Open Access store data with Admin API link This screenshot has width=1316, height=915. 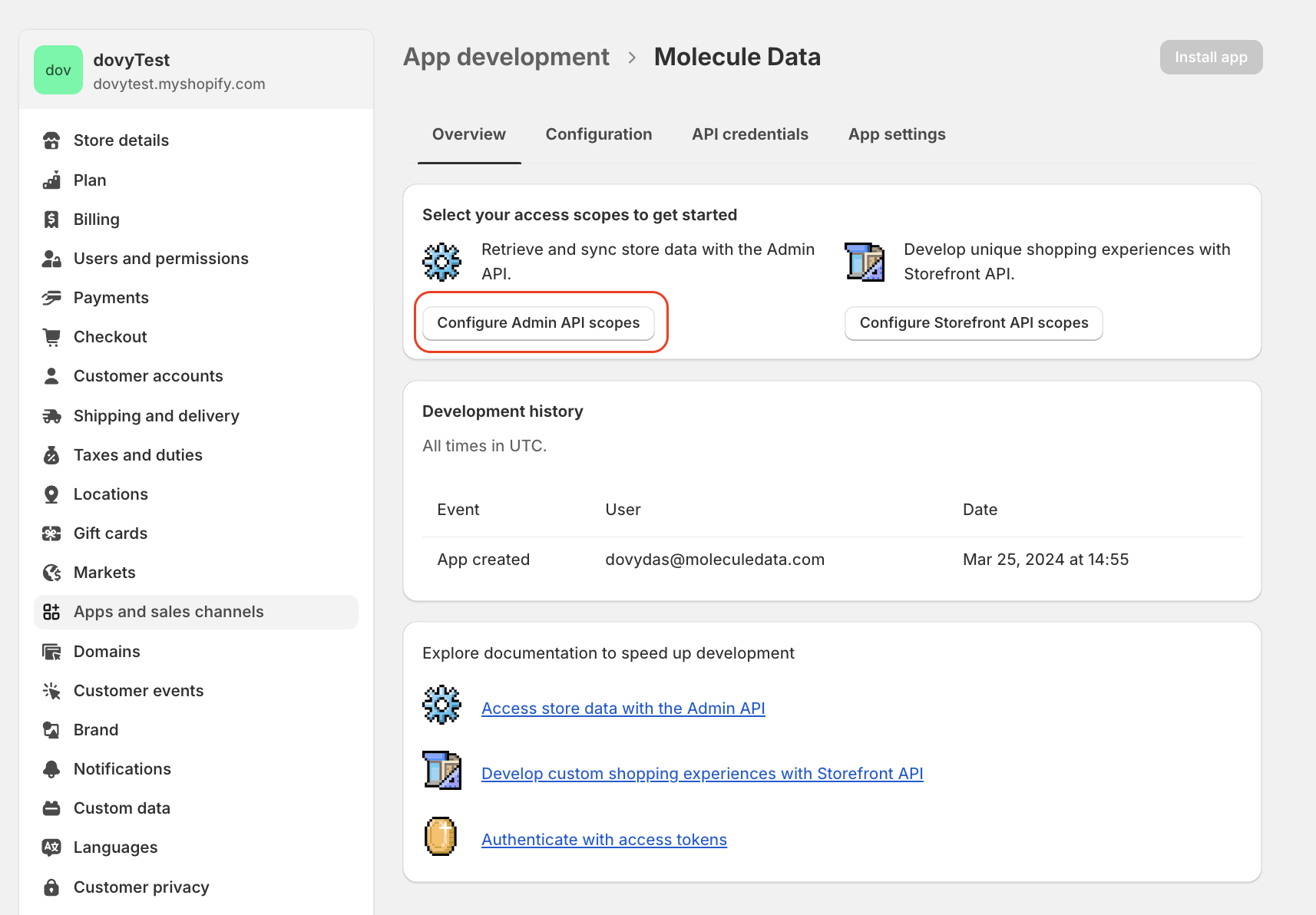pyautogui.click(x=623, y=709)
